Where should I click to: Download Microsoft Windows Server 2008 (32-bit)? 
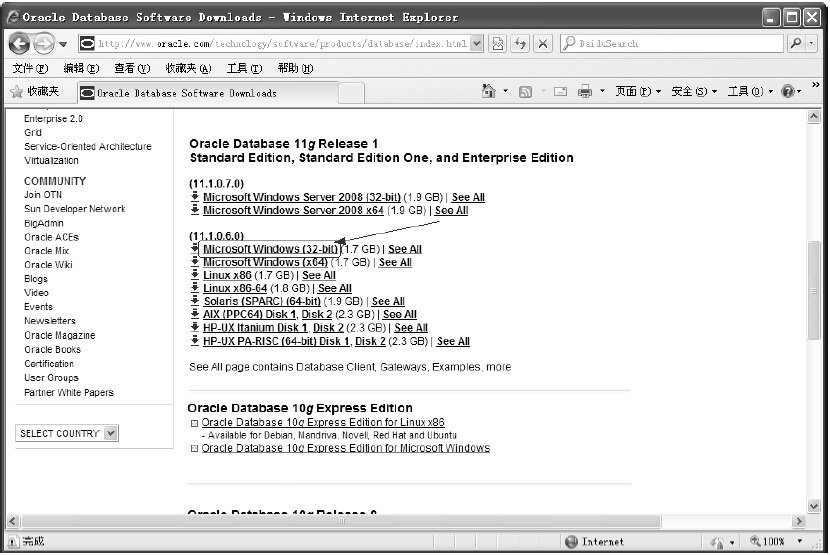pyautogui.click(x=302, y=198)
